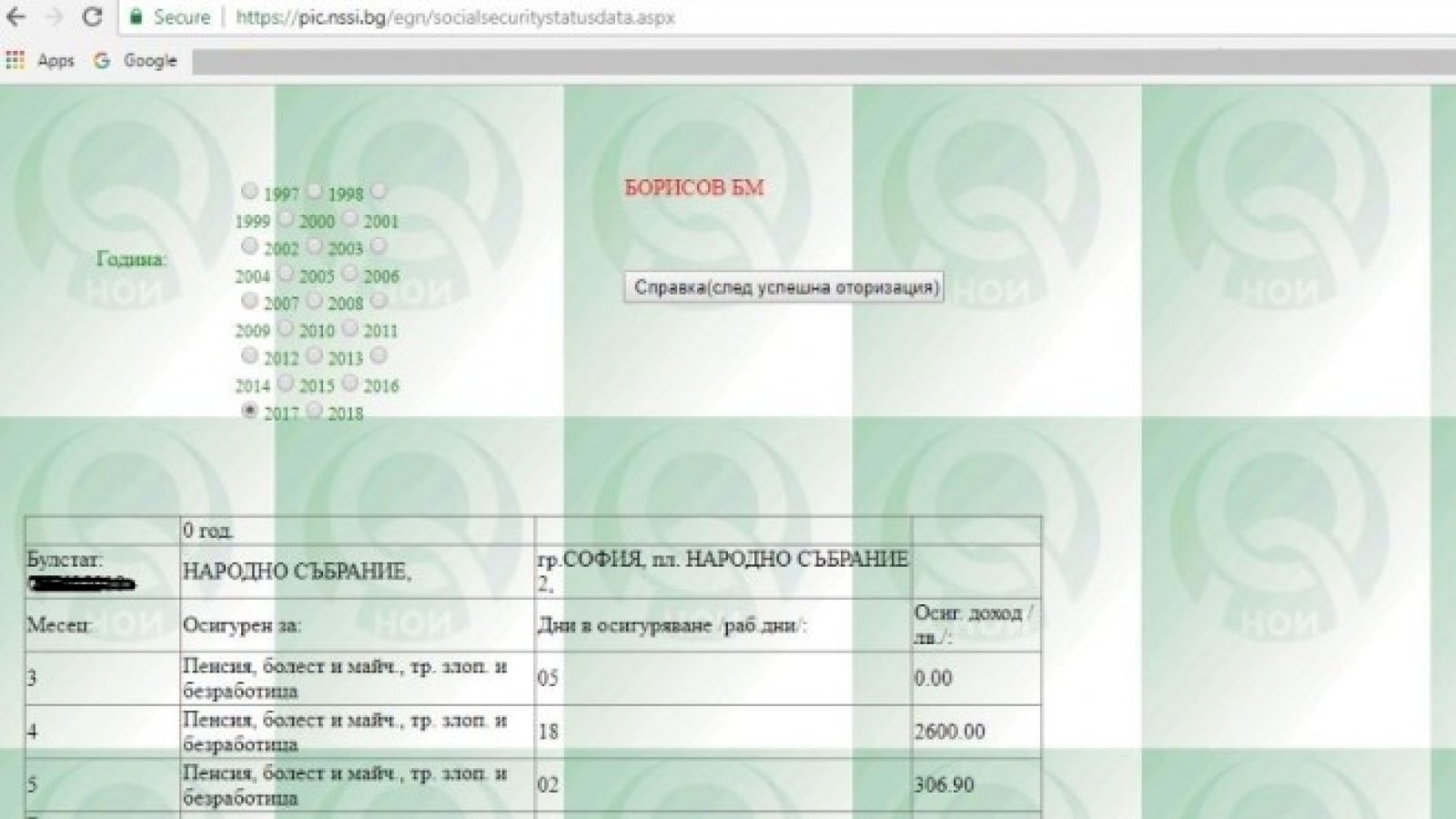1456x819 pixels.
Task: Open the Apps grid shortcut
Action: coord(15,60)
